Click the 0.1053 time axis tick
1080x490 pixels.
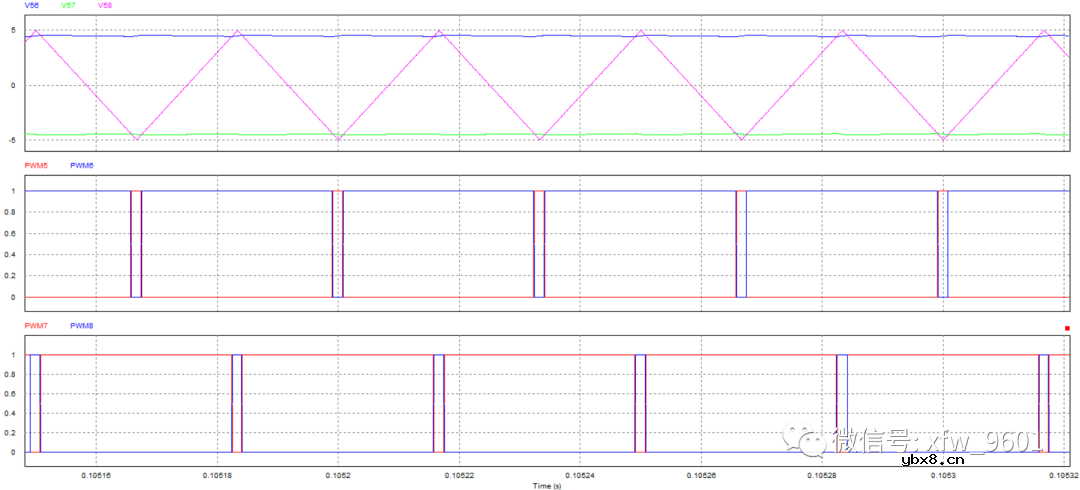point(943,473)
